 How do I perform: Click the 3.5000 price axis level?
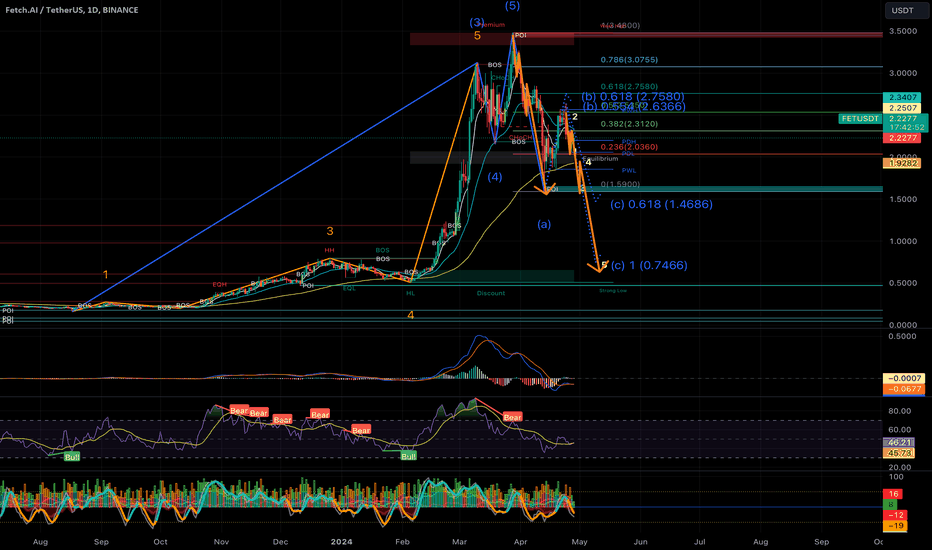pos(902,31)
